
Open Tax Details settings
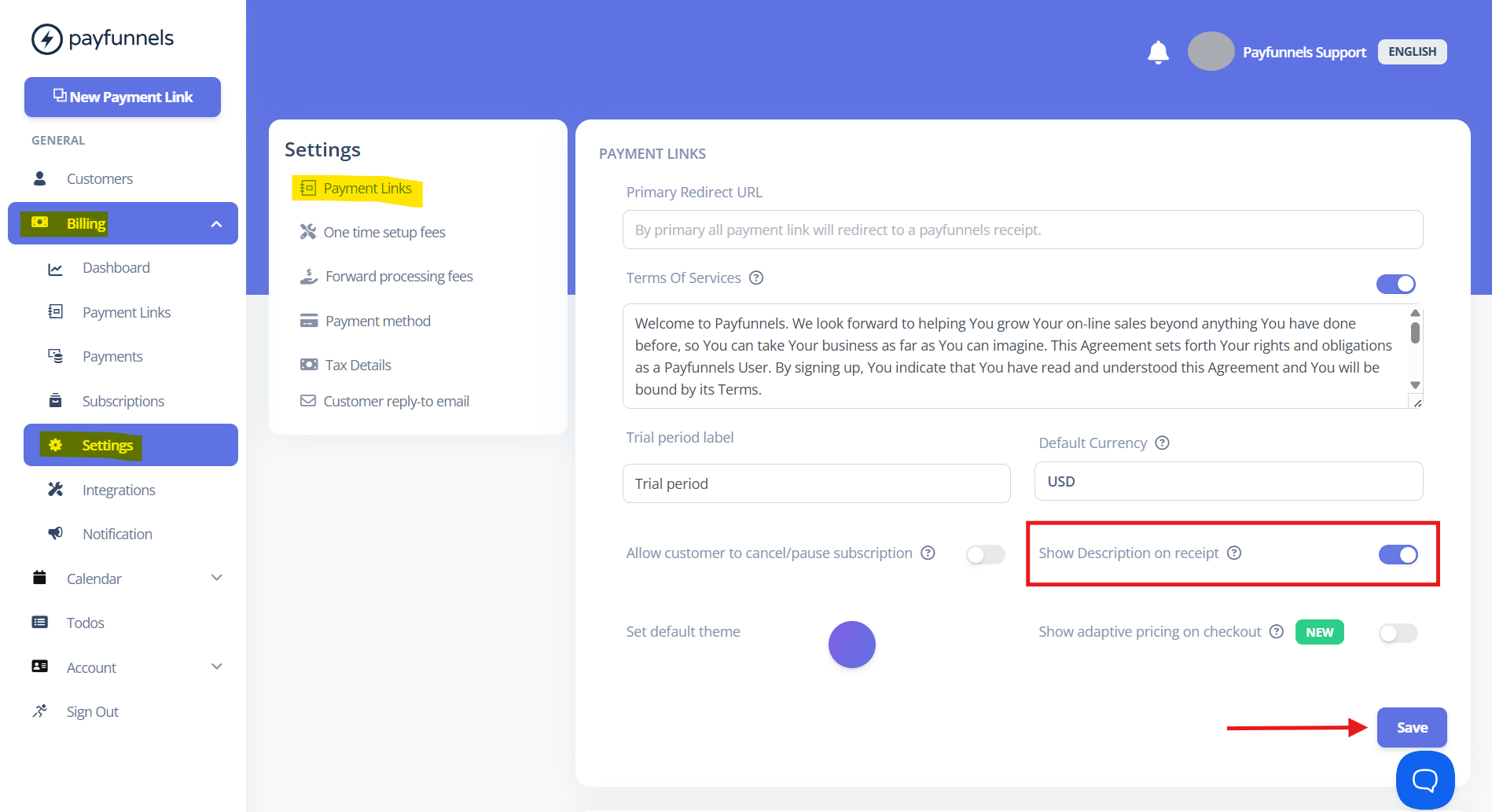(x=346, y=365)
